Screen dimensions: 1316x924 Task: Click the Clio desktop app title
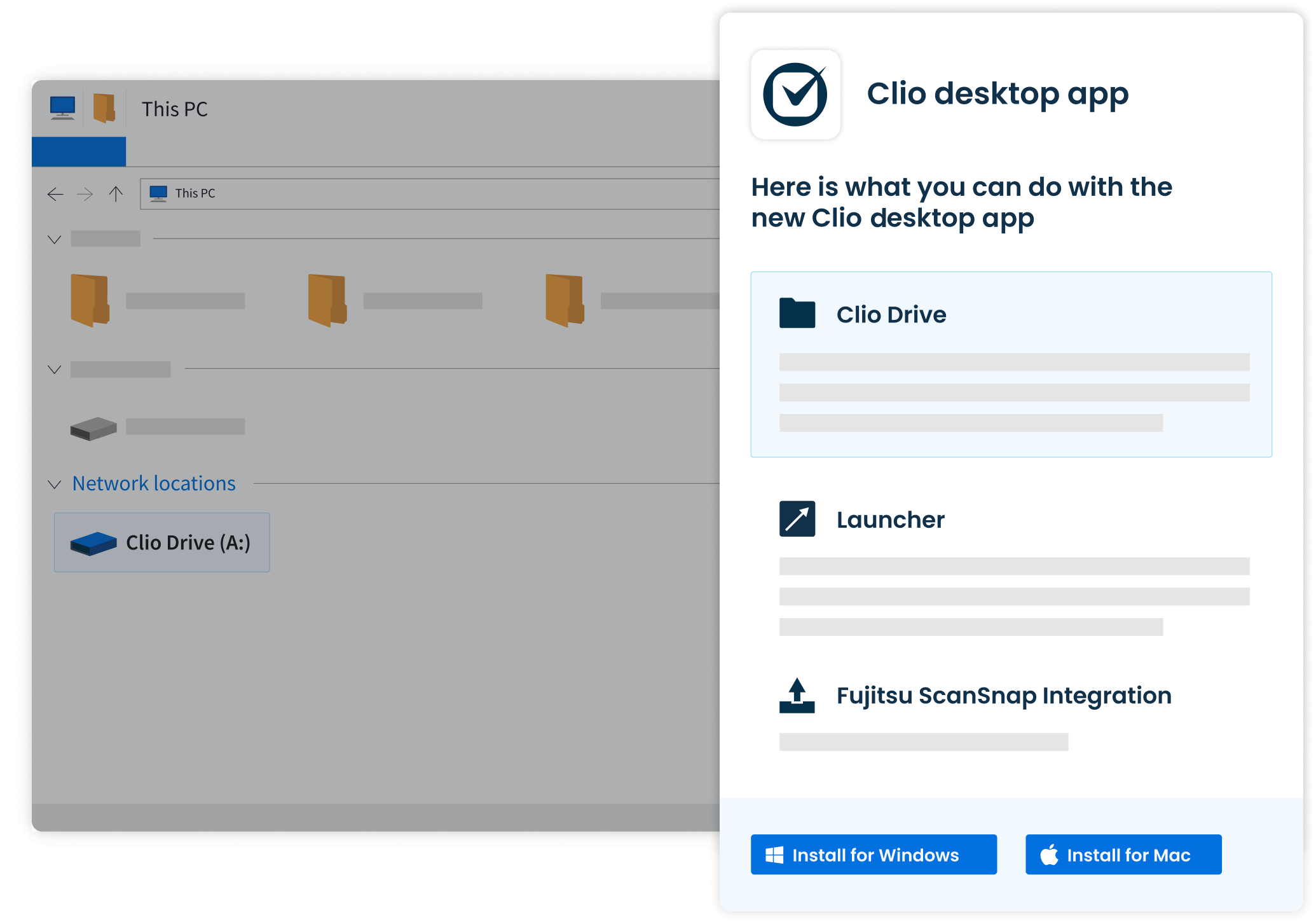pyautogui.click(x=997, y=94)
